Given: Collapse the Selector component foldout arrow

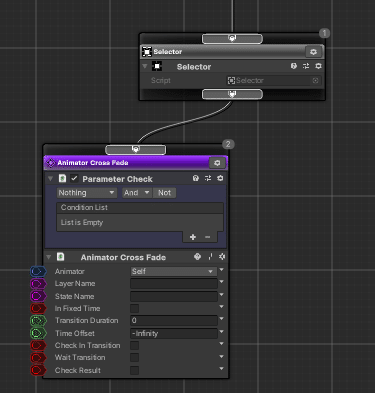Looking at the screenshot, I should (145, 66).
